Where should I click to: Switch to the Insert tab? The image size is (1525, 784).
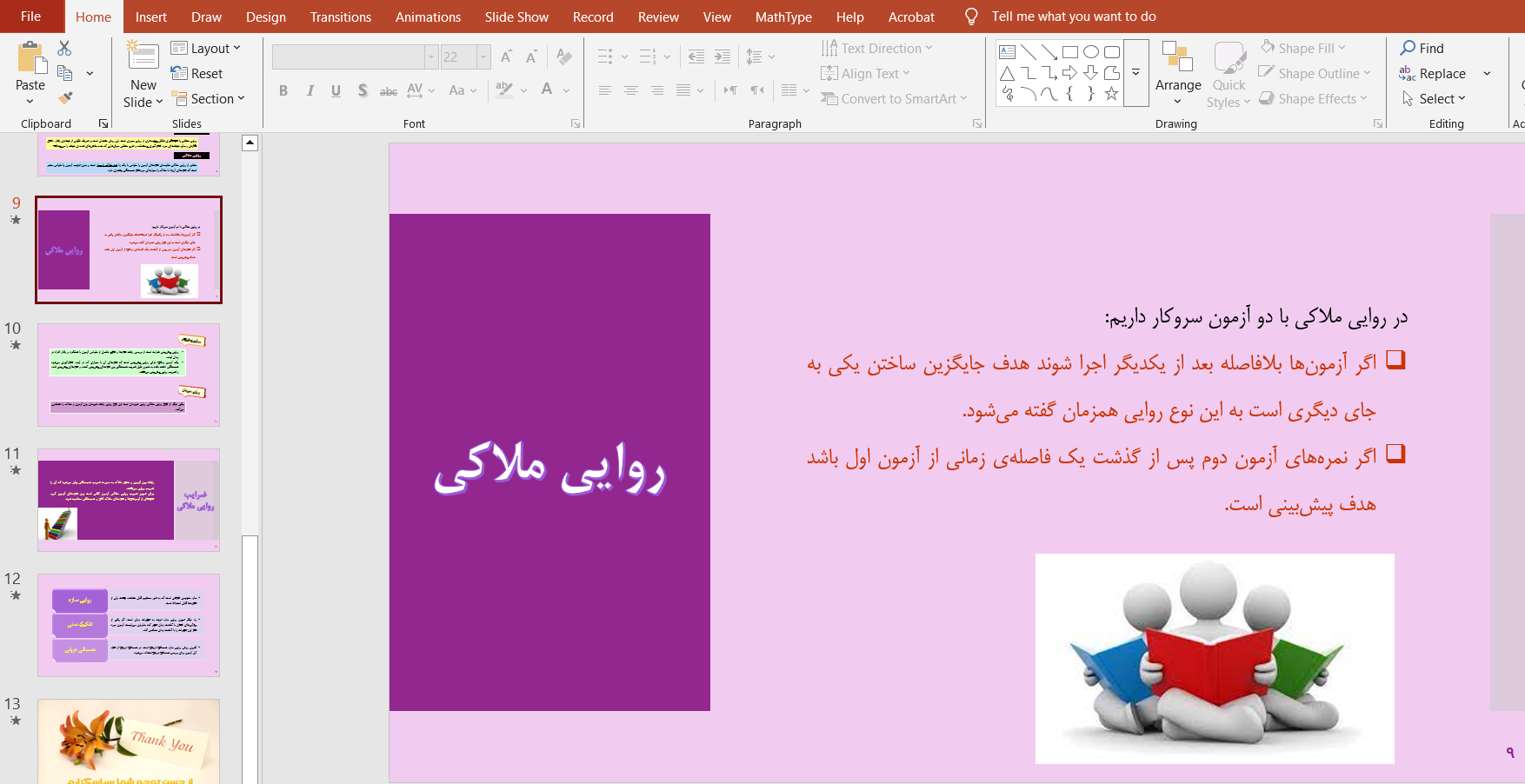click(x=150, y=17)
